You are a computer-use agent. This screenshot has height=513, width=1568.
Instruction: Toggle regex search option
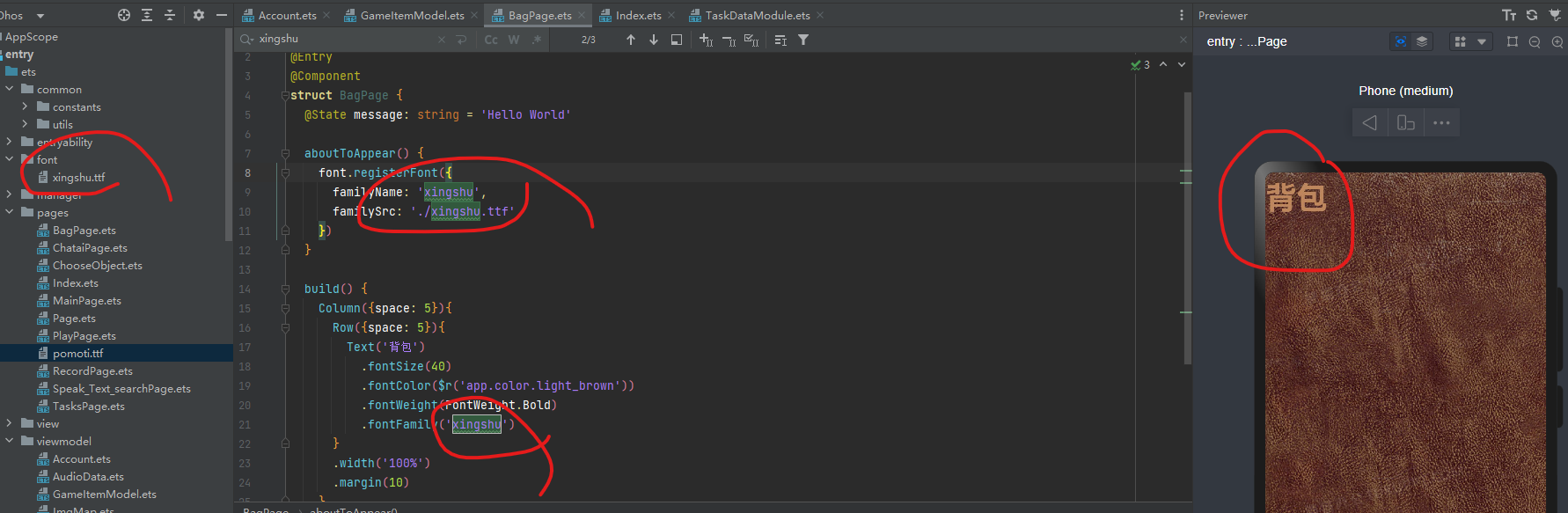coord(537,40)
